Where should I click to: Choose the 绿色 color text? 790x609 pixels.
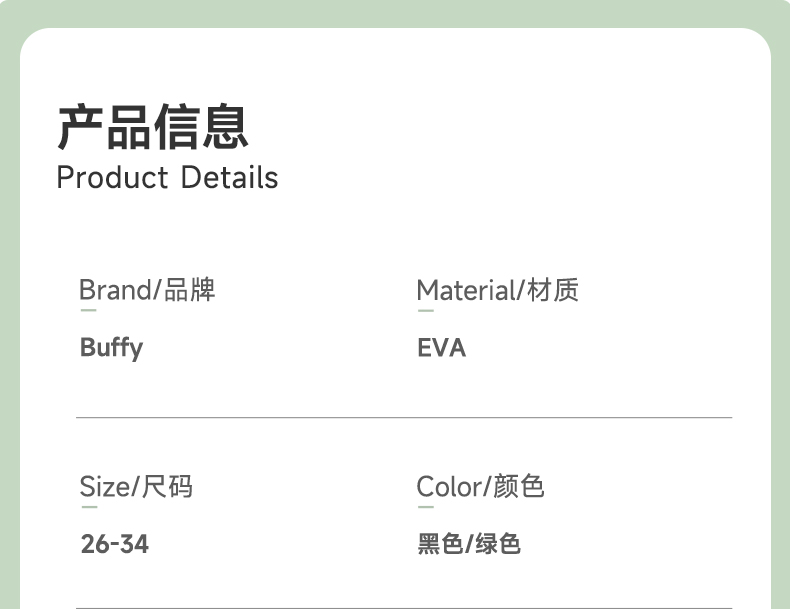[x=497, y=545]
